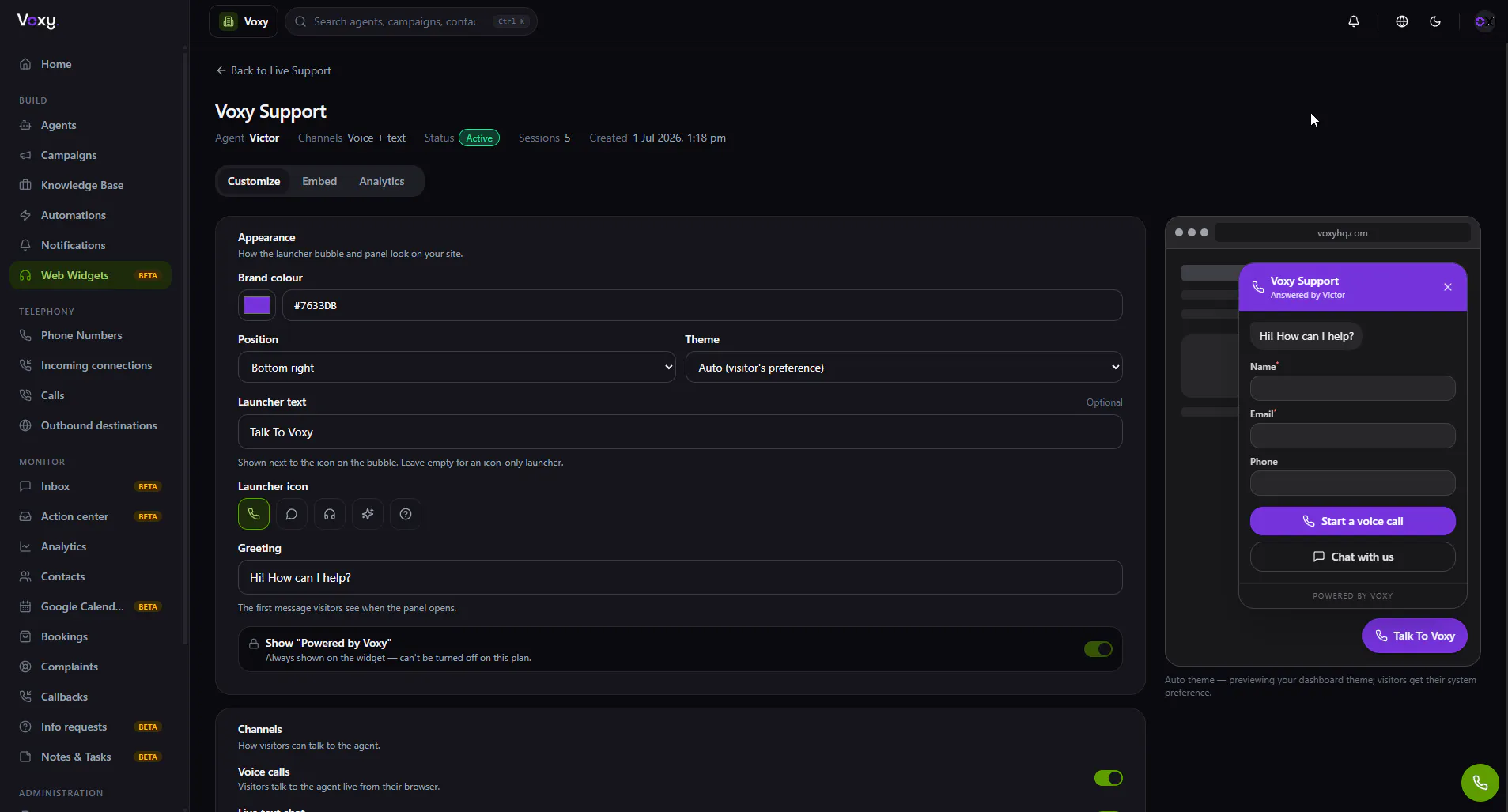Image resolution: width=1508 pixels, height=812 pixels.
Task: Open Inbox in sidebar
Action: click(x=90, y=486)
